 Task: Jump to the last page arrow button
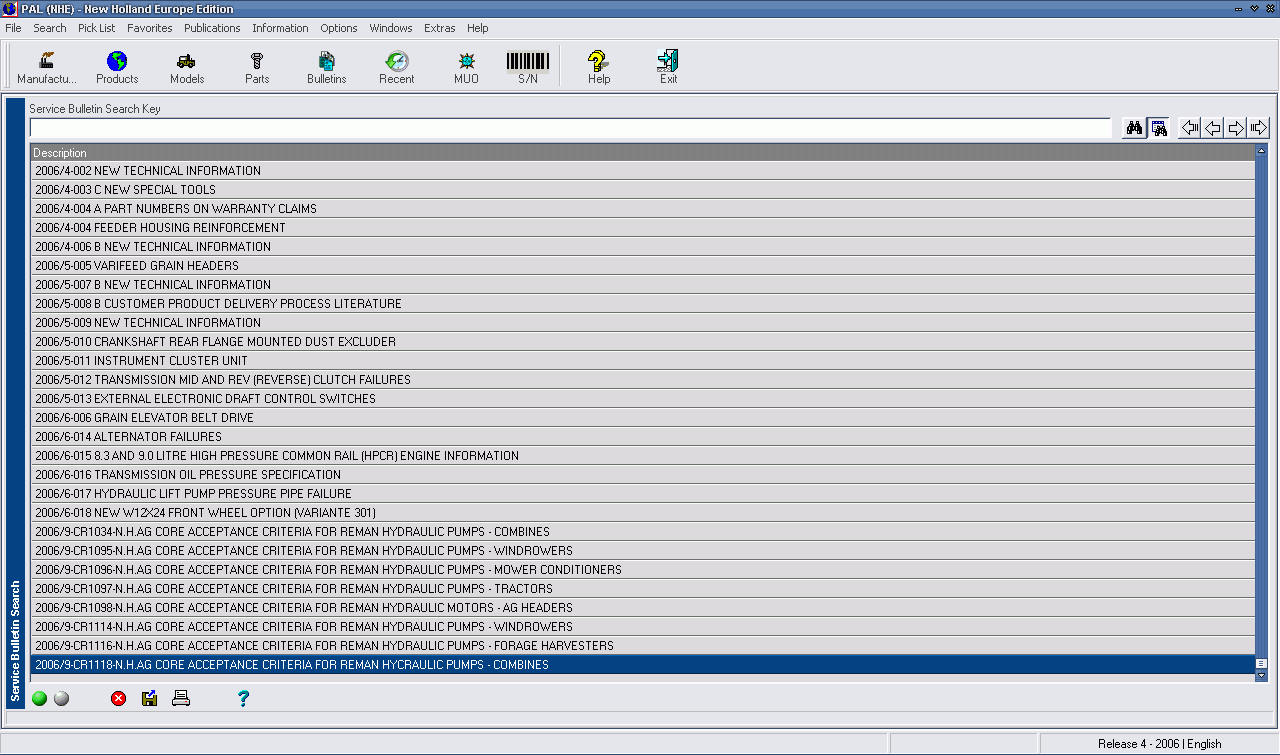pos(1259,128)
